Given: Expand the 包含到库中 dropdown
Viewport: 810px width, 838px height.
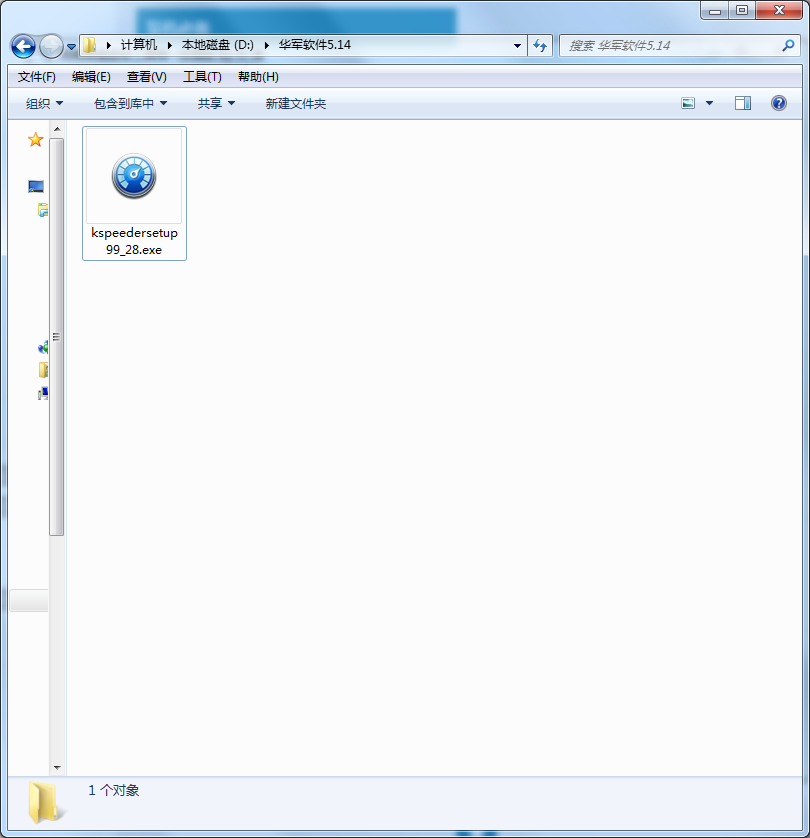Looking at the screenshot, I should pos(130,104).
